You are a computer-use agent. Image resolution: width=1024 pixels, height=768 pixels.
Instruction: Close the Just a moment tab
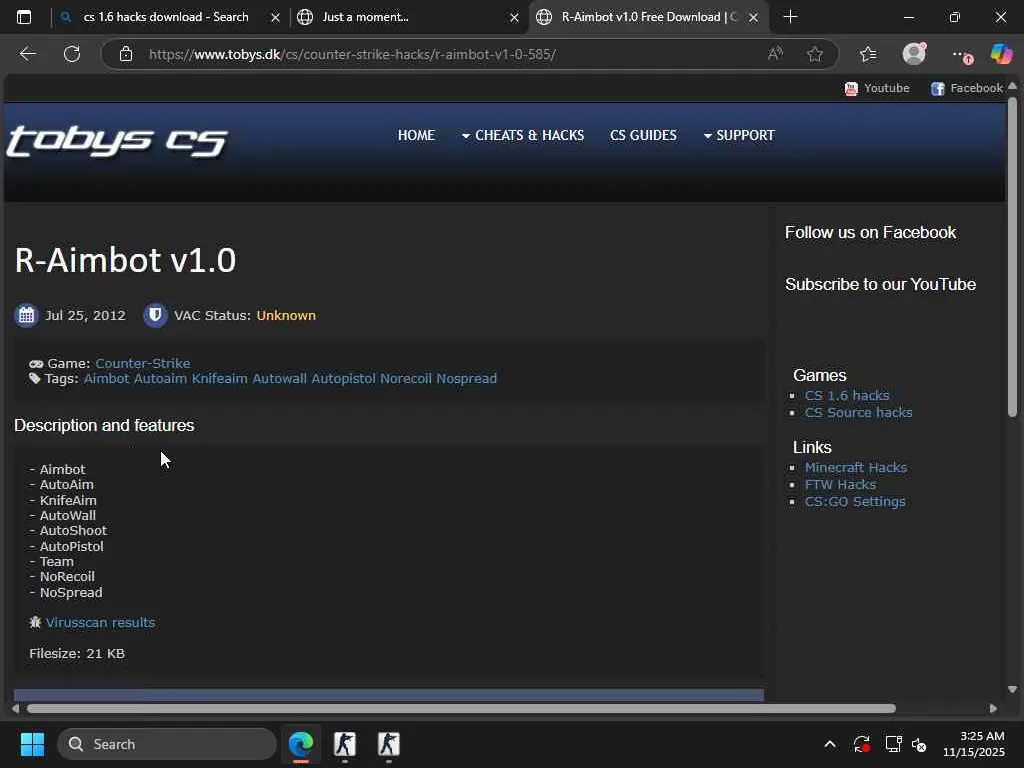[515, 18]
